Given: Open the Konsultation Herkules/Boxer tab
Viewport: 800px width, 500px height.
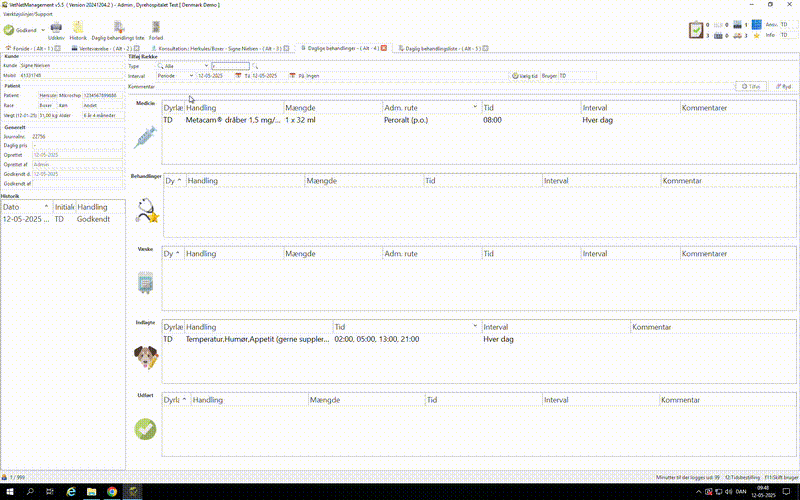Looking at the screenshot, I should pos(220,48).
